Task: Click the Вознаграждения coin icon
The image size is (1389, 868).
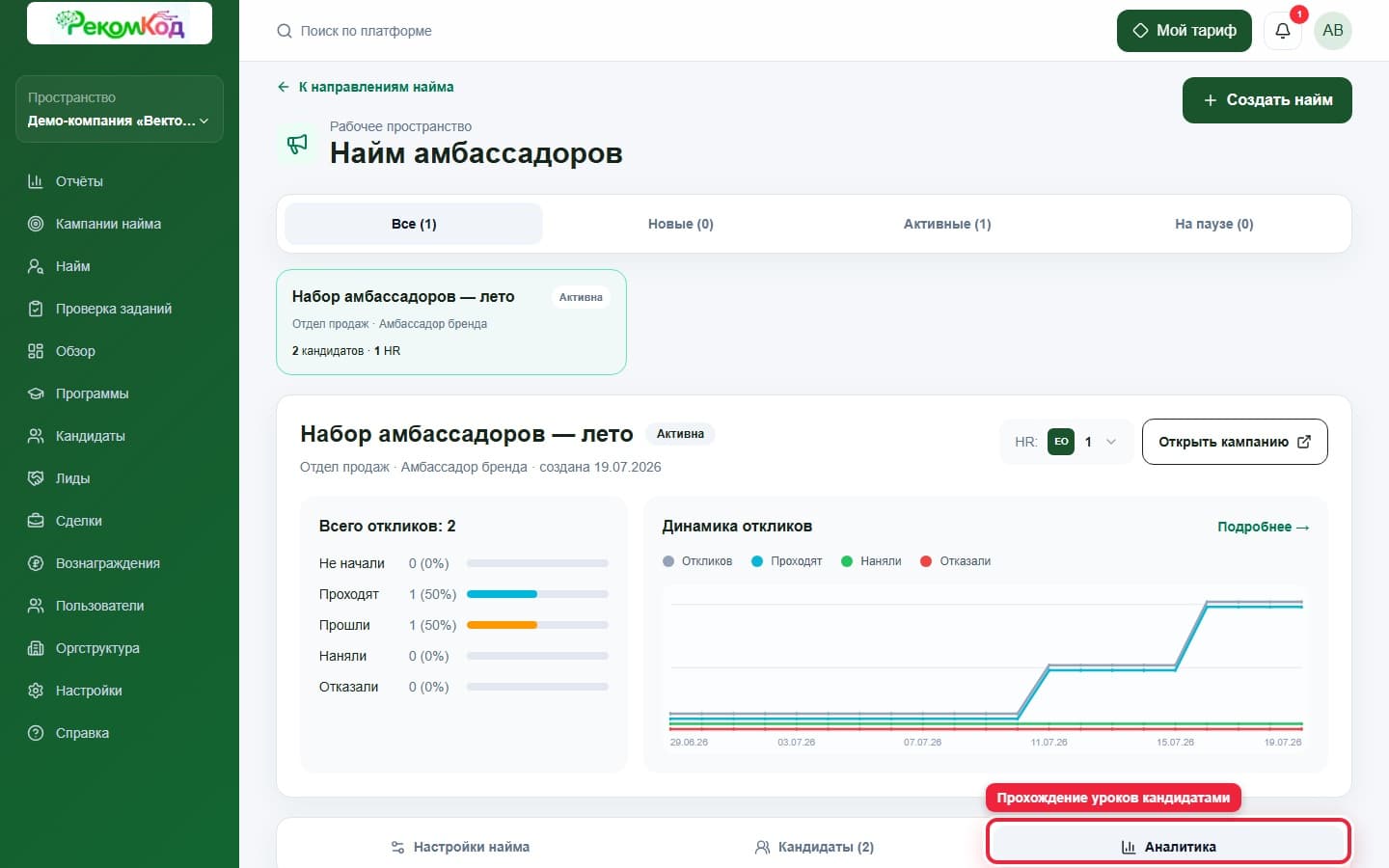Action: click(36, 563)
